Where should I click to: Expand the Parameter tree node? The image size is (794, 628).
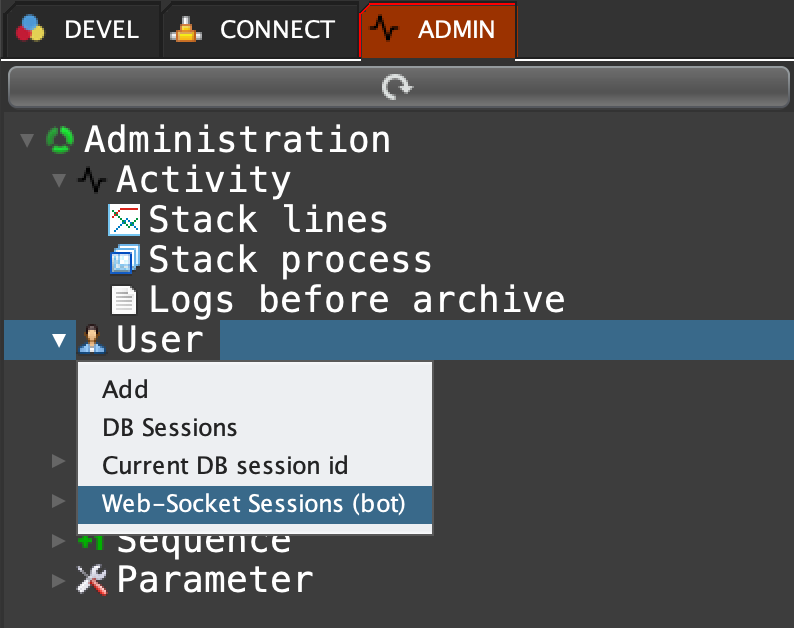(x=59, y=580)
